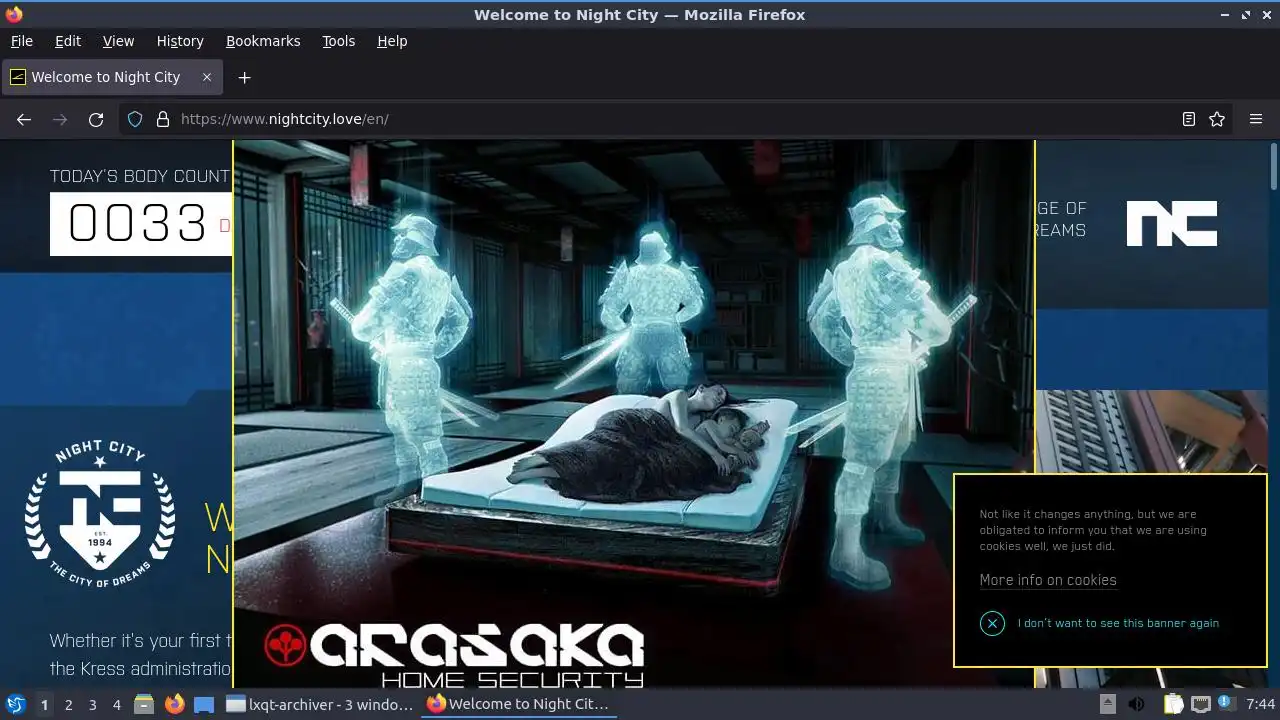Image resolution: width=1280 pixels, height=720 pixels.
Task: Open the volume speaker tray icon
Action: coord(1136,704)
